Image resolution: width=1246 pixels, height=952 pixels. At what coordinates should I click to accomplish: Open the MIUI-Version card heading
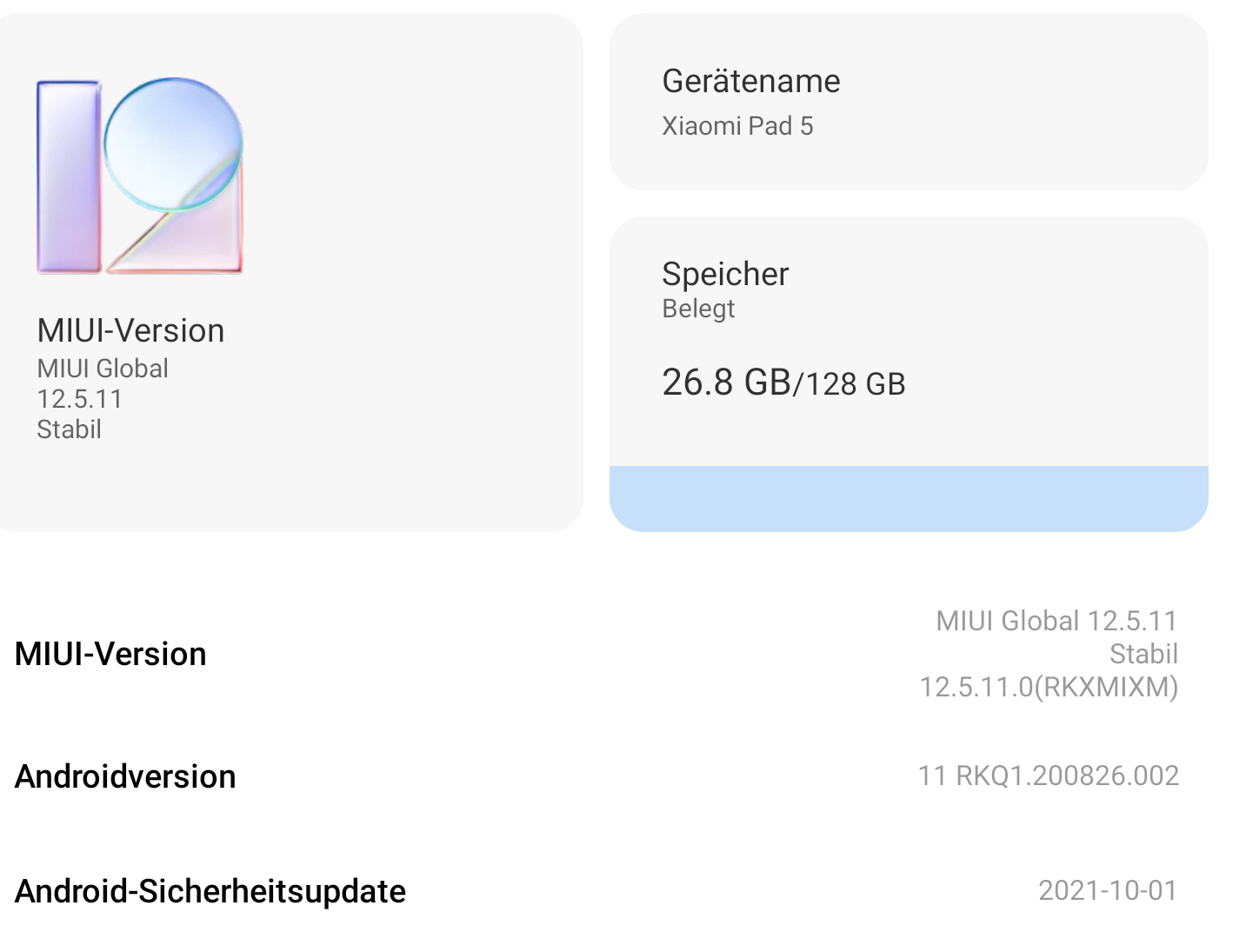[x=130, y=330]
